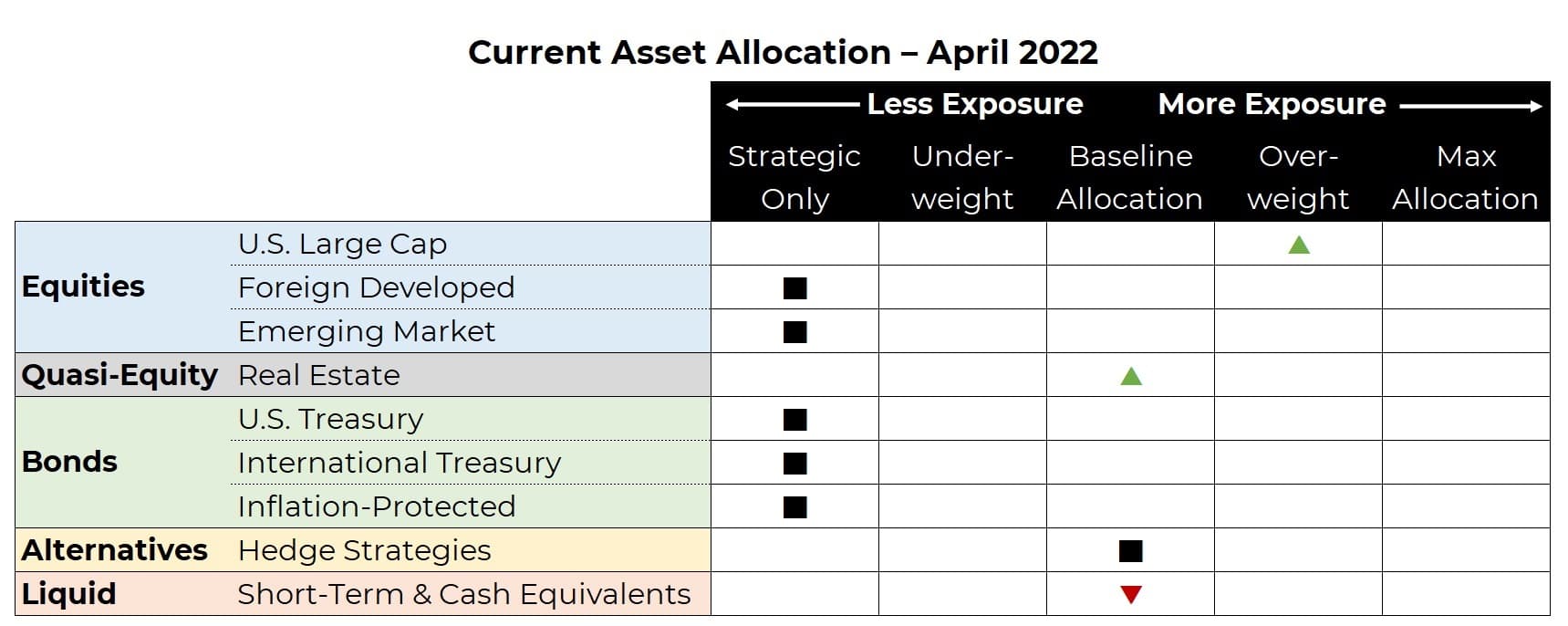
Task: Select the Bonds category label
Action: click(69, 462)
